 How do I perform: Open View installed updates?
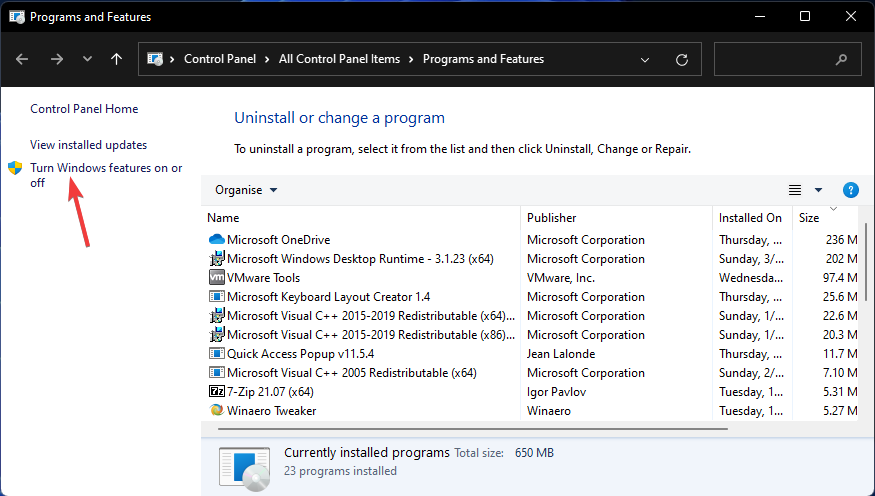[89, 145]
